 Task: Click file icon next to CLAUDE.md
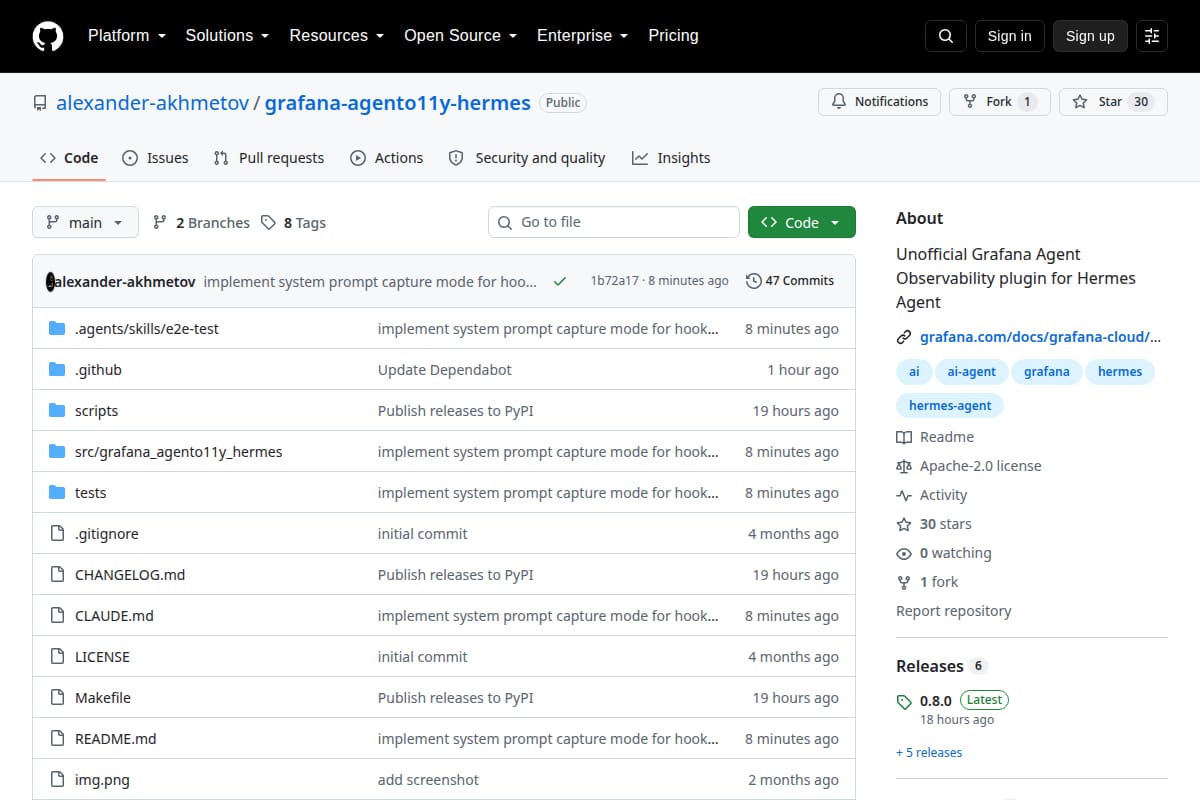(57, 616)
